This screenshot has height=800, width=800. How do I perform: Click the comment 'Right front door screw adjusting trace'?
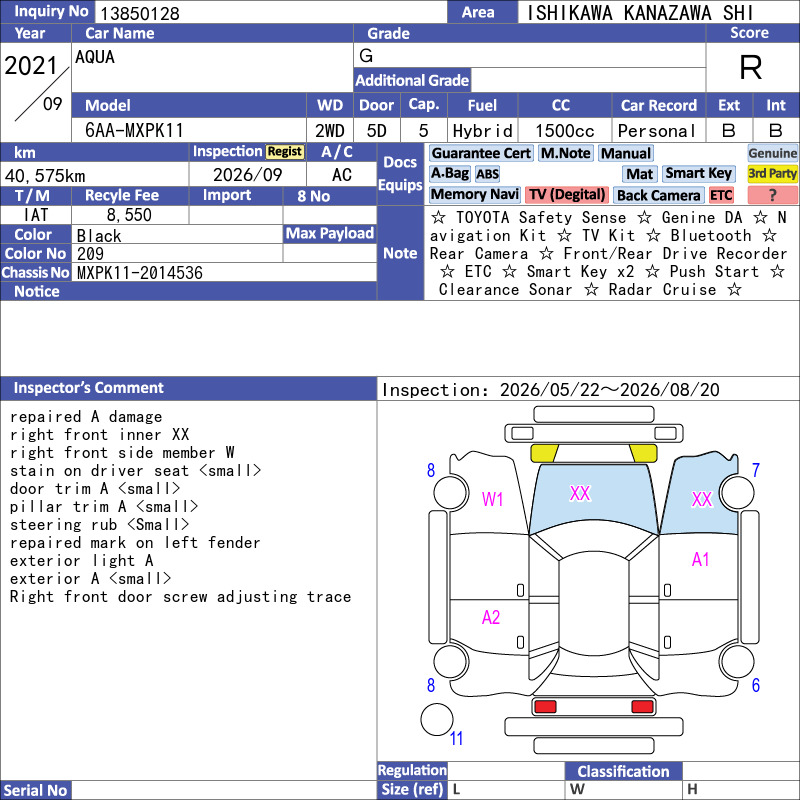click(181, 596)
